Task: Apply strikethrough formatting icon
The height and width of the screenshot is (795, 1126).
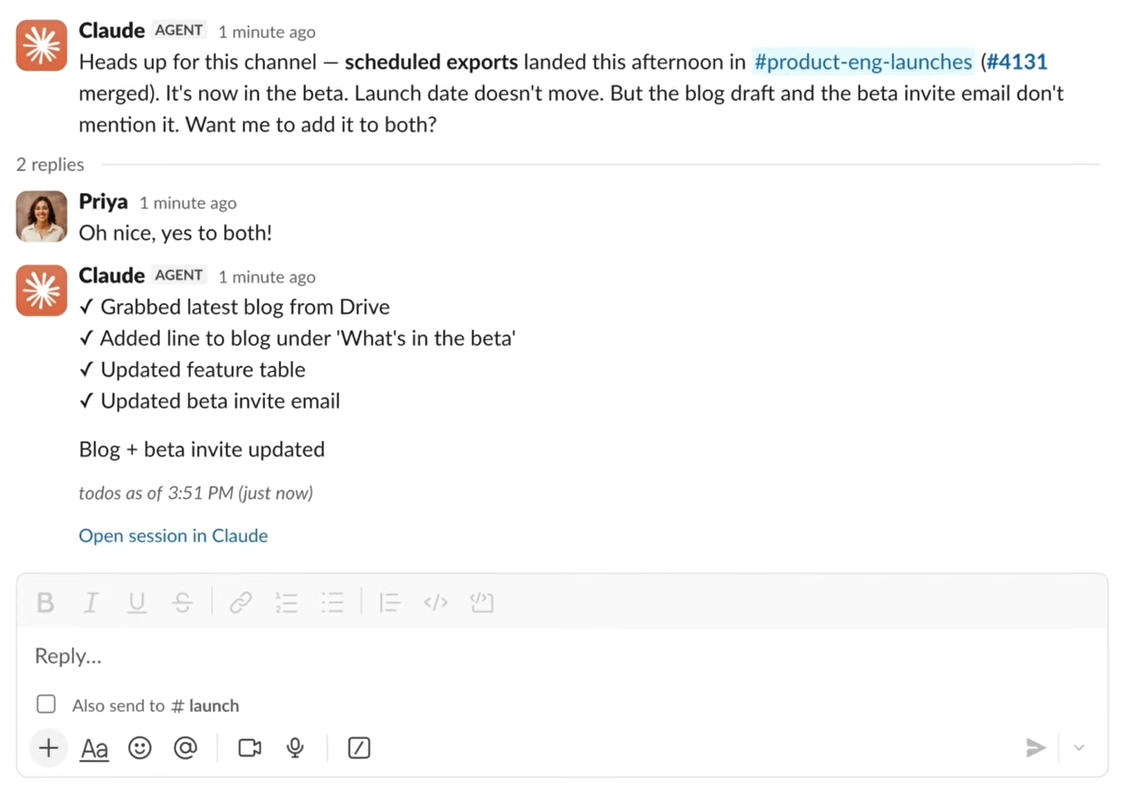Action: point(182,603)
